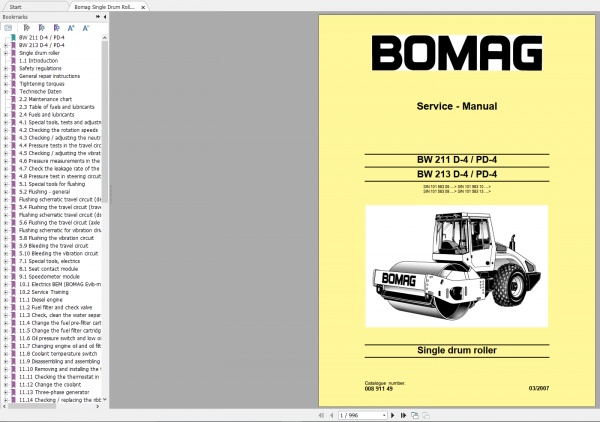Go to the previous page
This screenshot has height=422, width=600.
pos(331,415)
